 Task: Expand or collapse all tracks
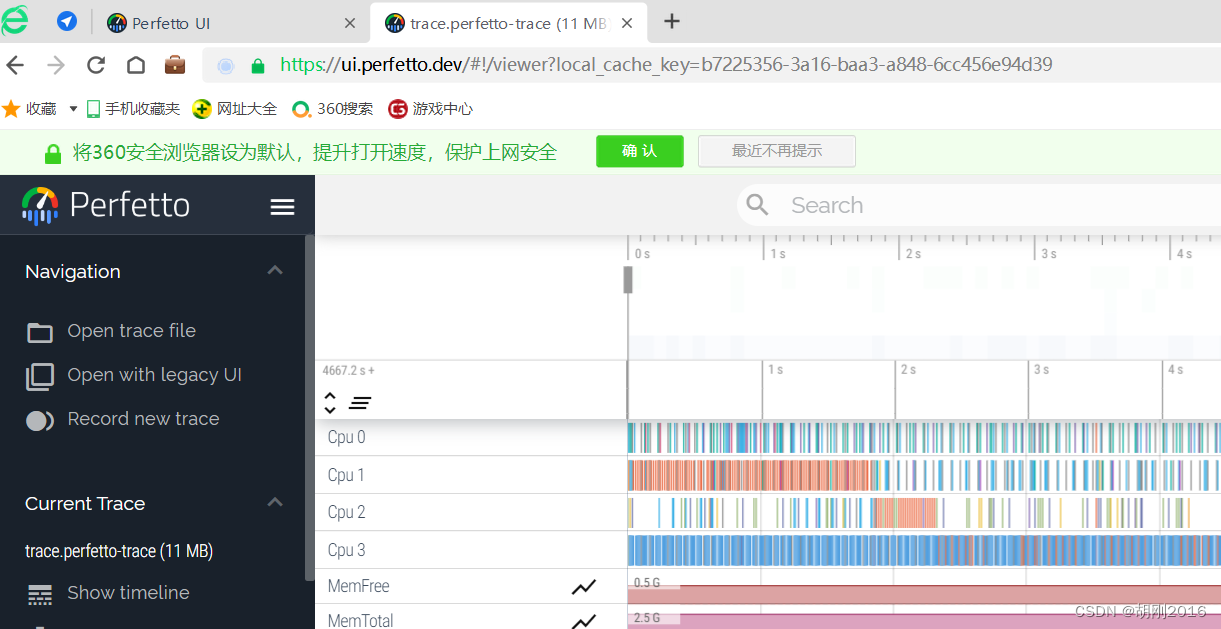click(x=330, y=403)
